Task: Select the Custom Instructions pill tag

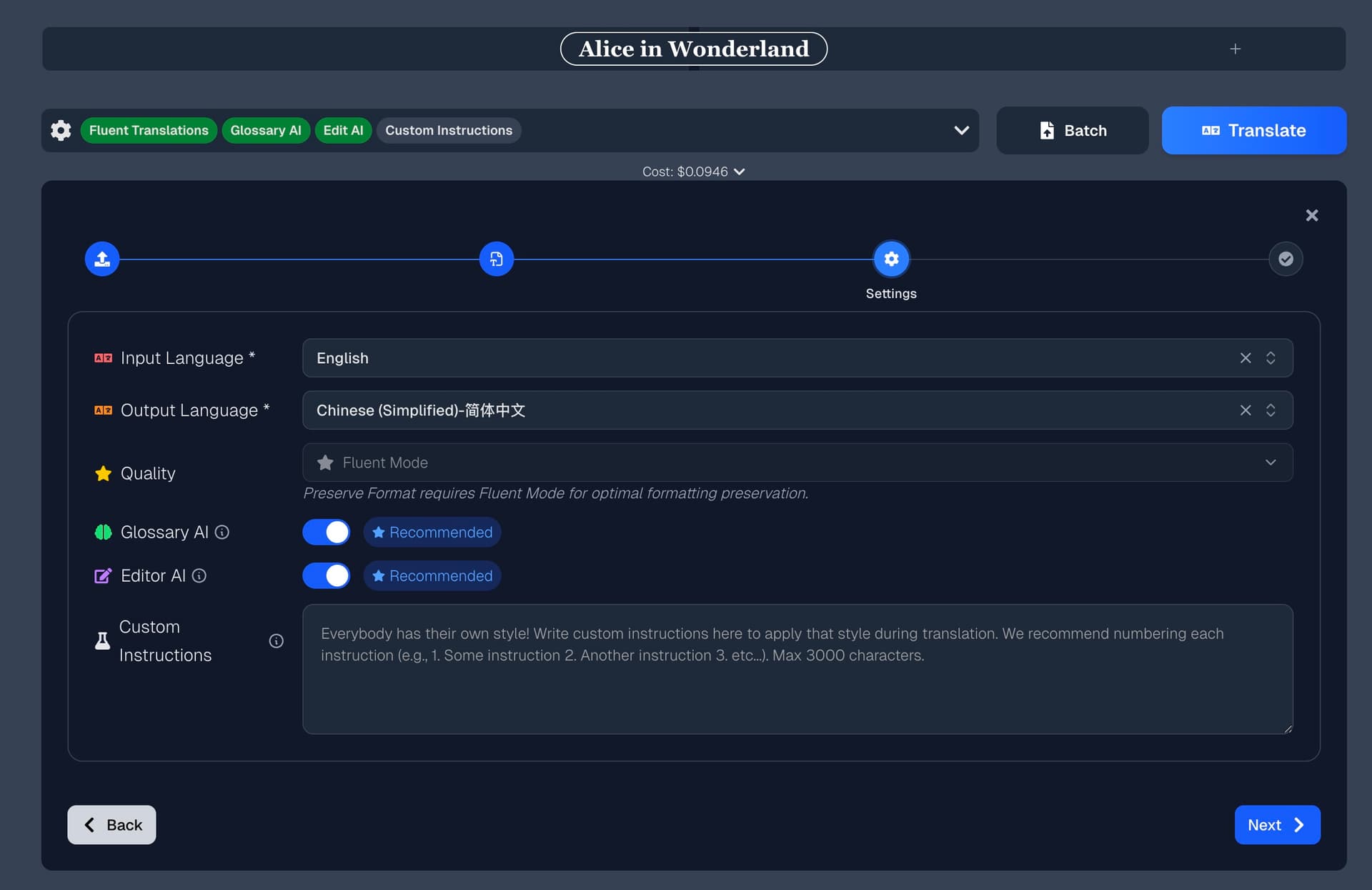Action: pyautogui.click(x=448, y=130)
